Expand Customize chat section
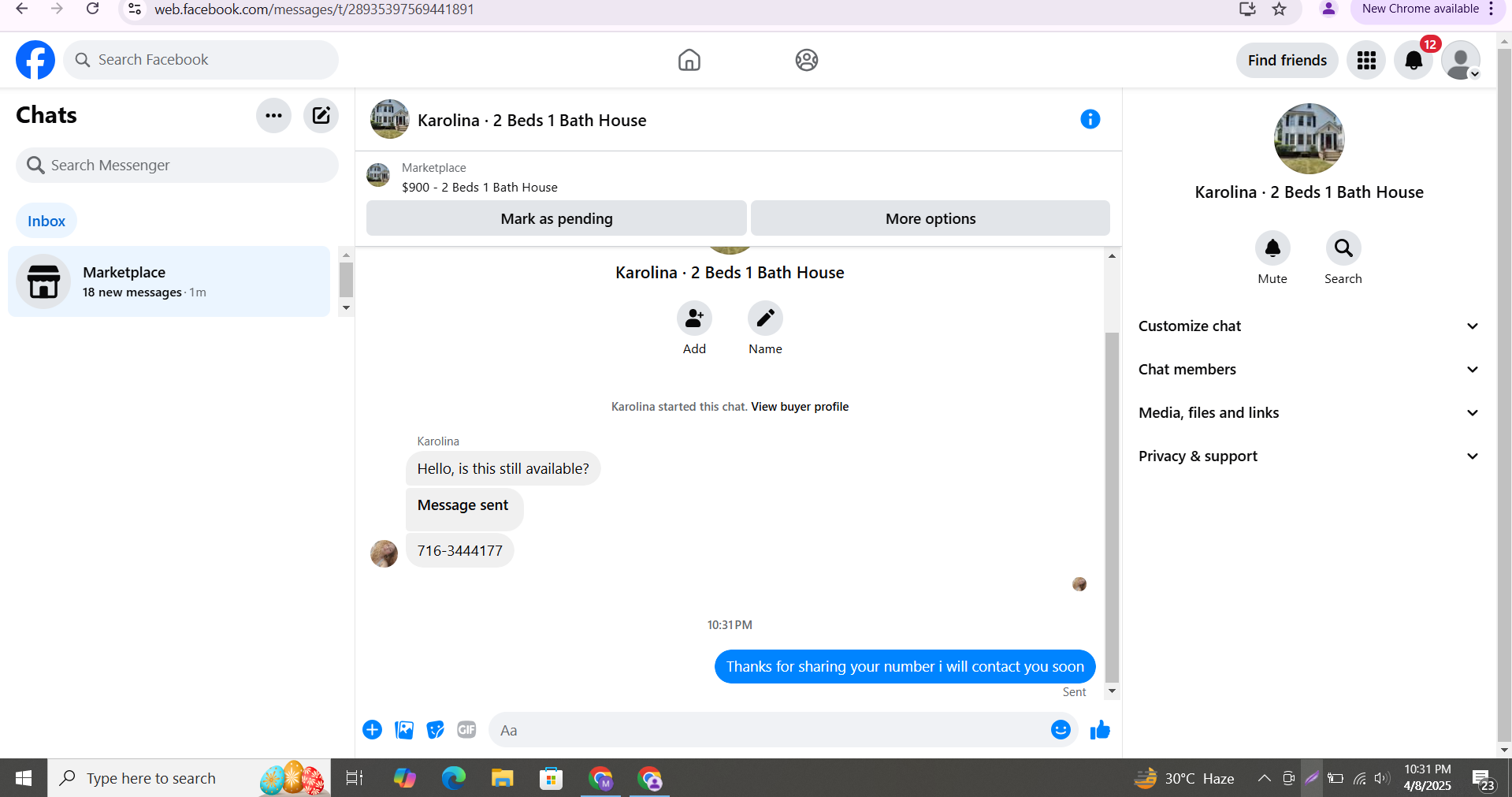The height and width of the screenshot is (797, 1512). click(1309, 326)
